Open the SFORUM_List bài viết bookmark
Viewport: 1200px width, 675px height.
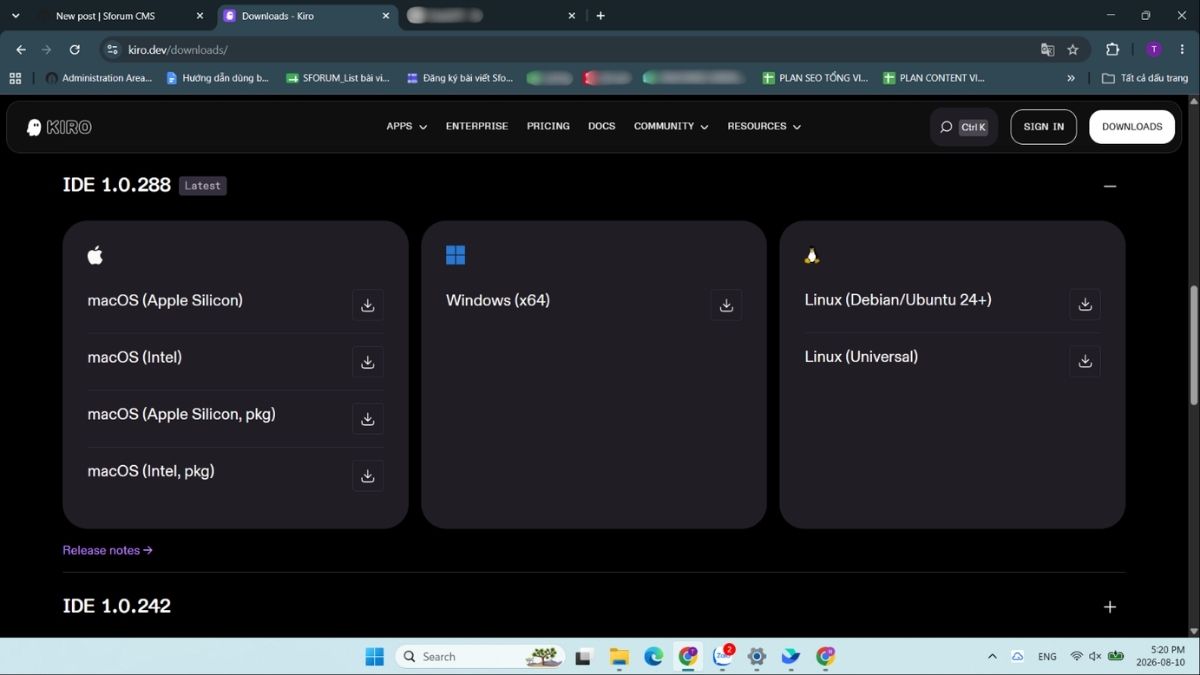tap(337, 78)
